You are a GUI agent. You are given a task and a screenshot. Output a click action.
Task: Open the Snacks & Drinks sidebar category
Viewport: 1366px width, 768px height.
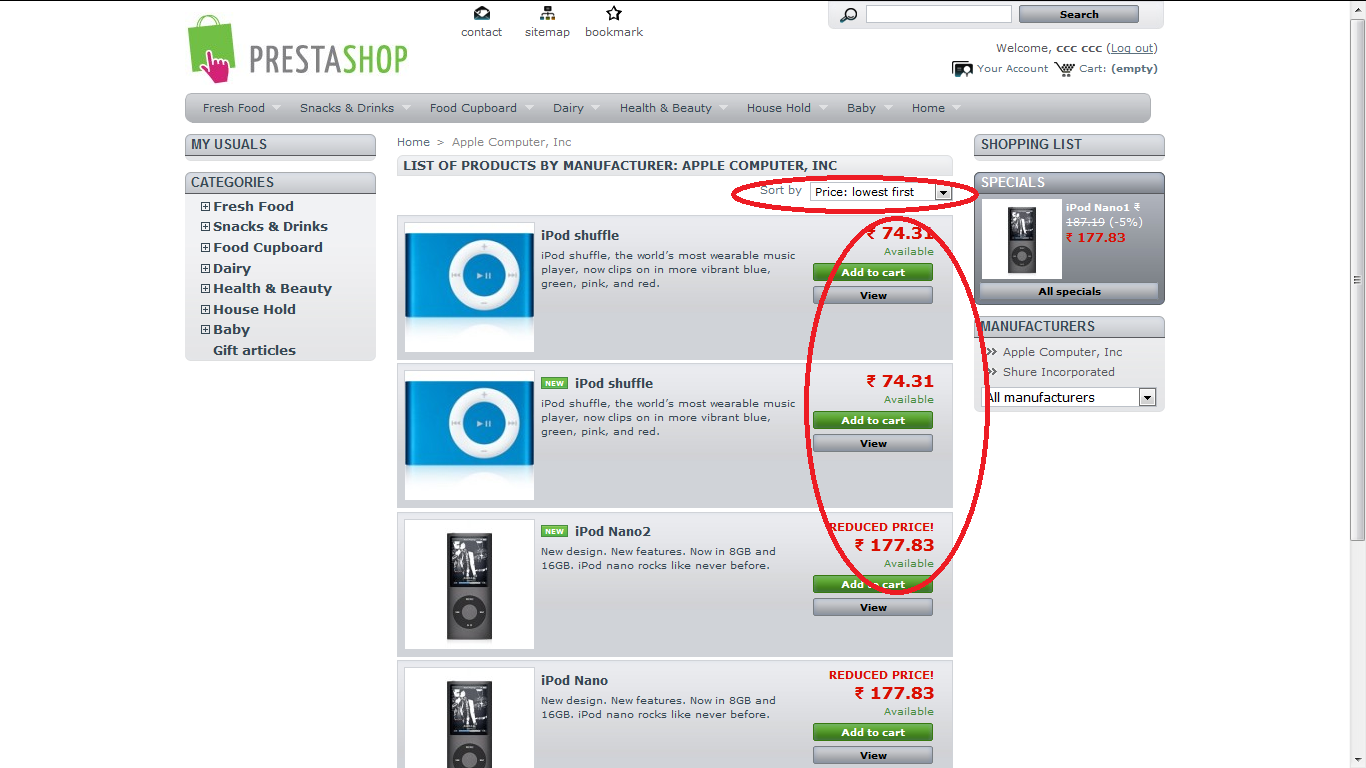click(x=270, y=227)
